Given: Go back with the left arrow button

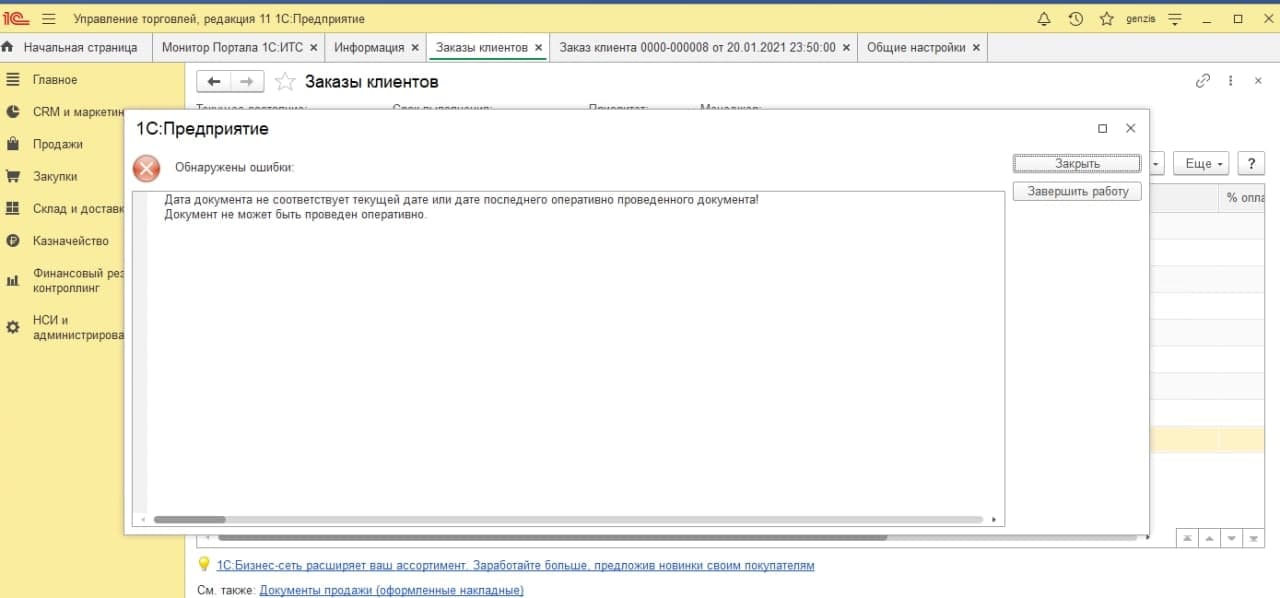Looking at the screenshot, I should [x=213, y=82].
